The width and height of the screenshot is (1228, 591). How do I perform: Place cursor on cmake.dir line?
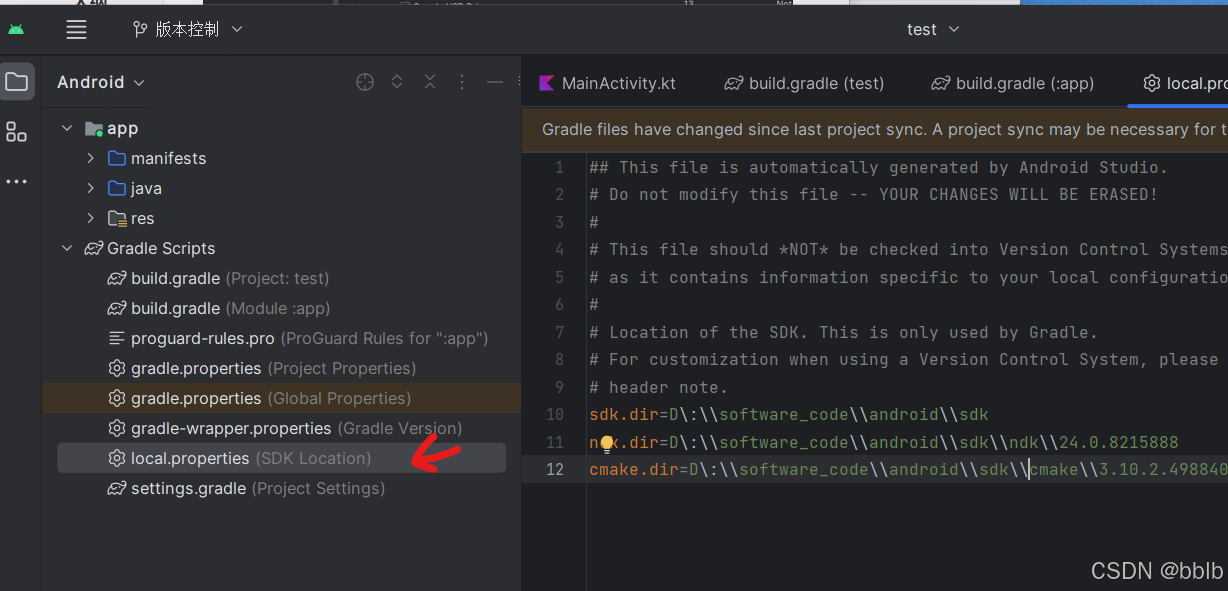click(x=908, y=469)
